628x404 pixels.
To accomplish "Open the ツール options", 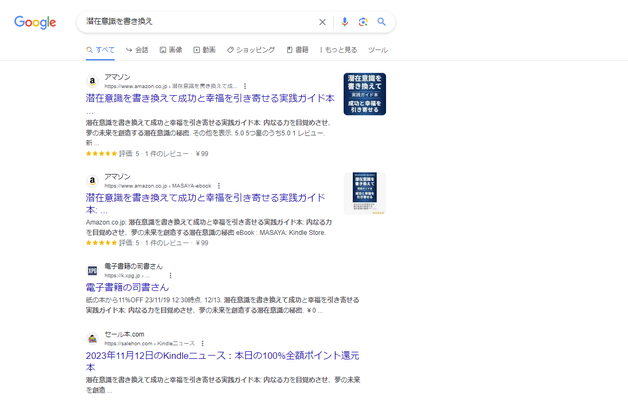I will tap(378, 50).
